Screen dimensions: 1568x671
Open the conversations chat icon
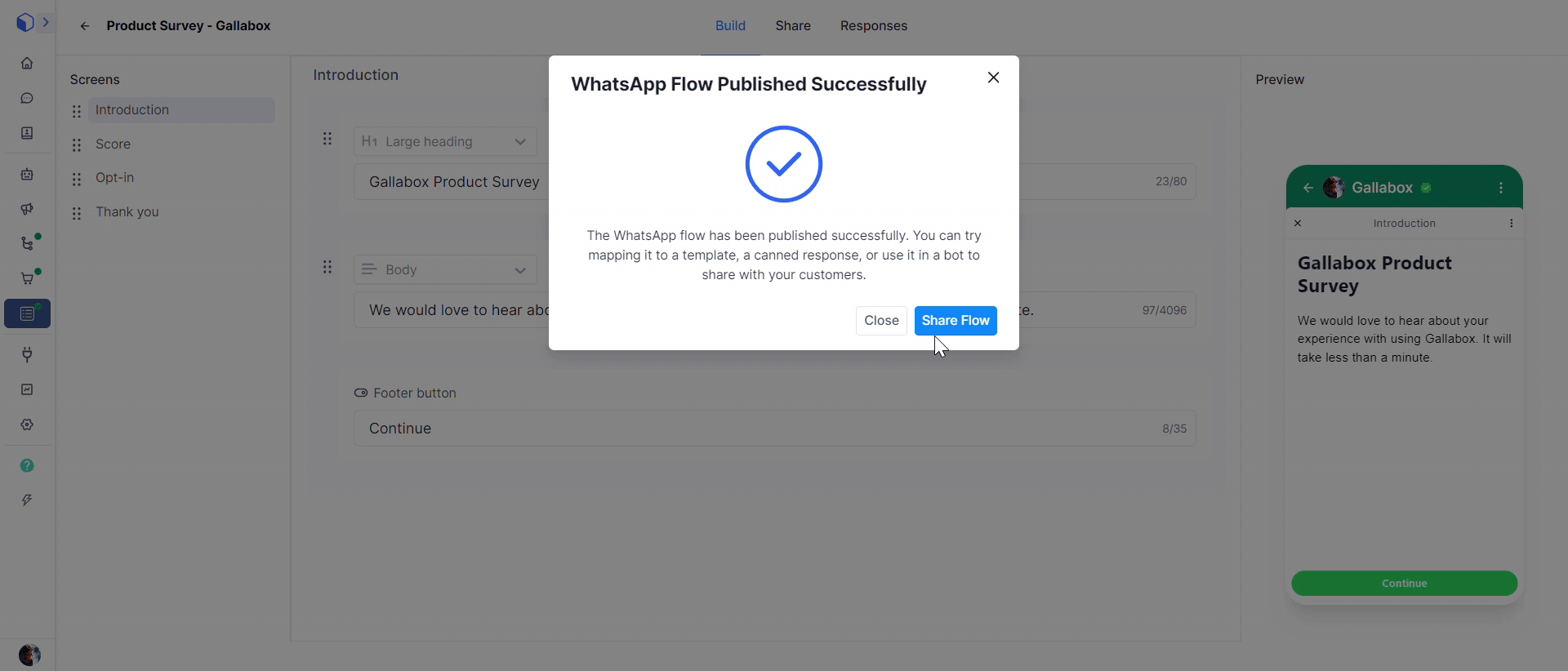pos(27,98)
